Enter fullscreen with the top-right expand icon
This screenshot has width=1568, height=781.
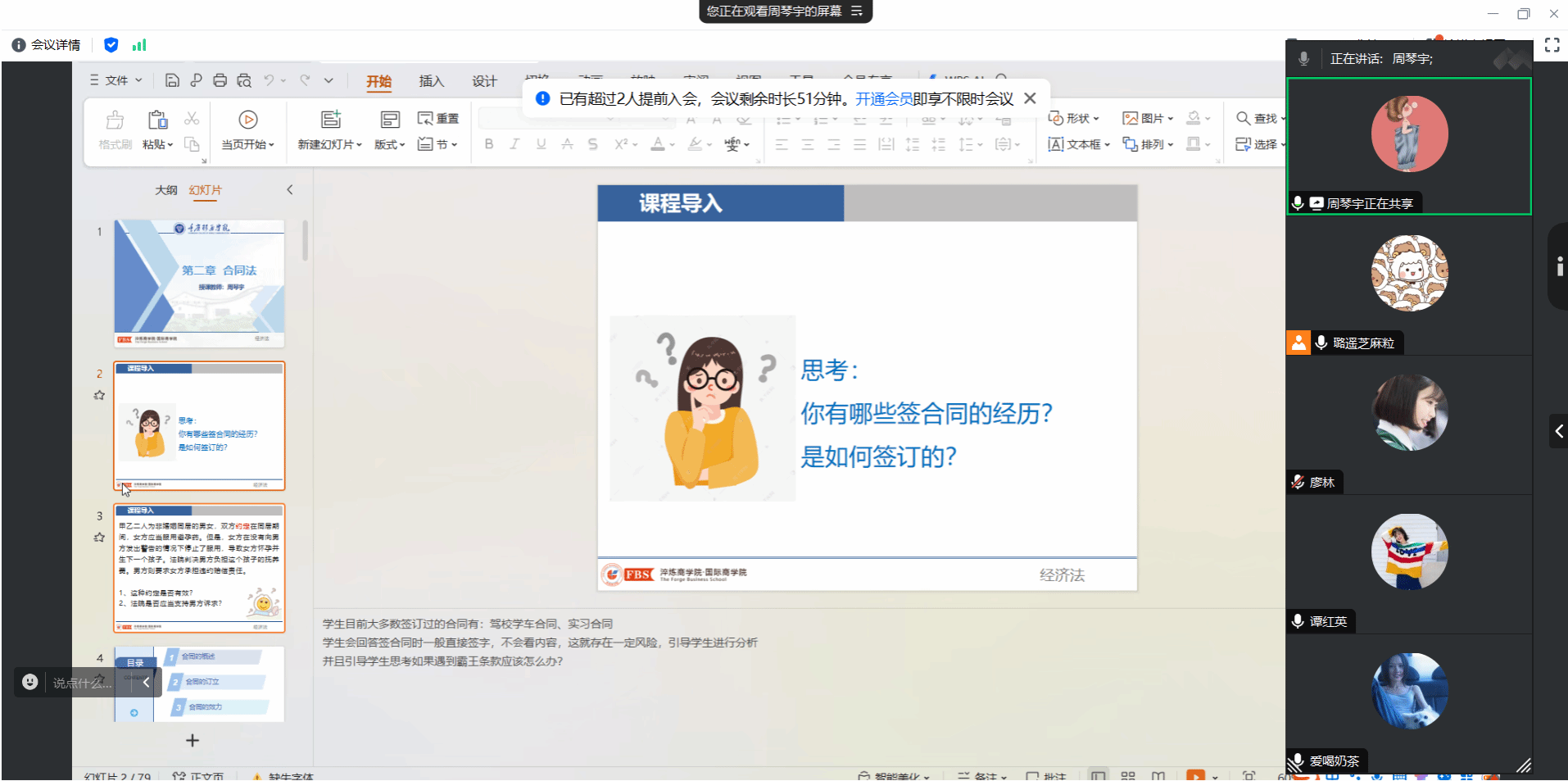(1552, 45)
